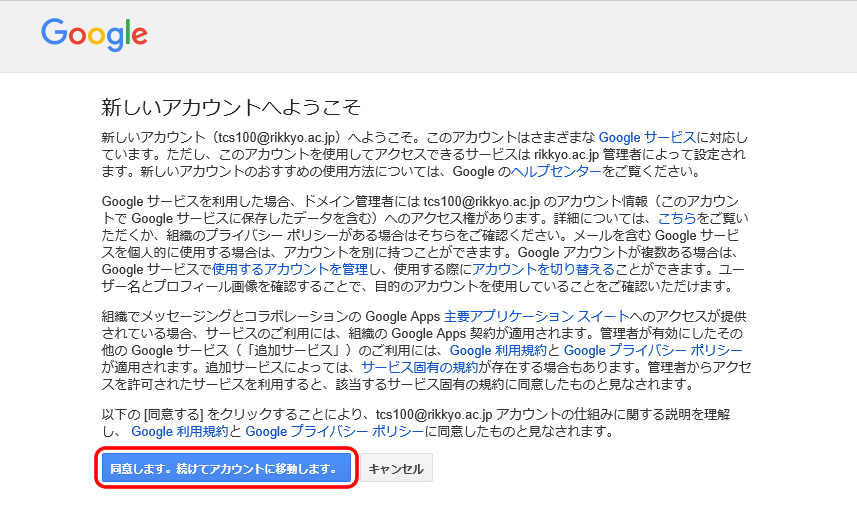The width and height of the screenshot is (857, 523).
Task: Click the agree and continue to account button
Action: [226, 468]
